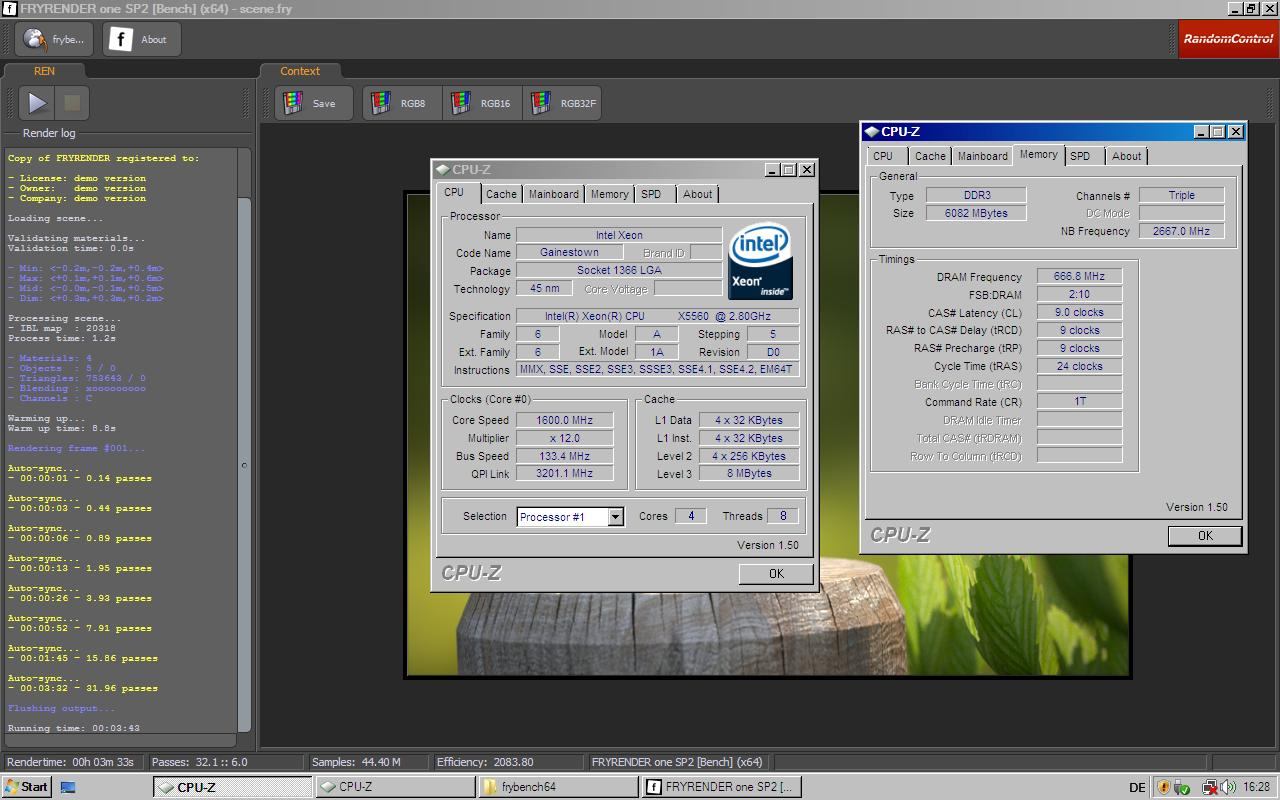Screen dimensions: 1280x800
Task: Switch to SPD tab in Memory CPU-Z window
Action: coord(1080,156)
